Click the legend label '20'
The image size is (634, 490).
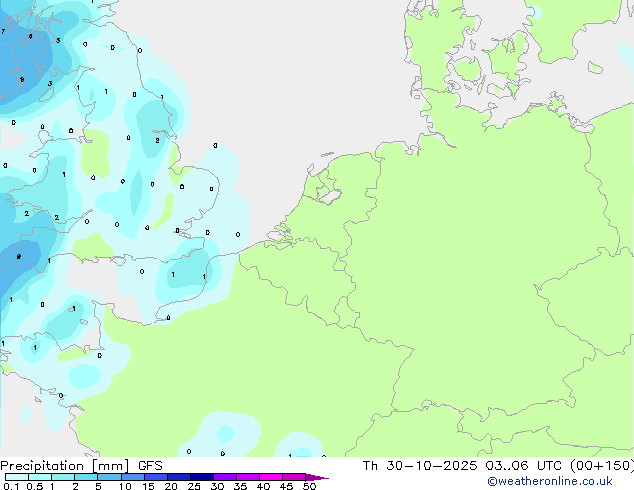pos(171,486)
